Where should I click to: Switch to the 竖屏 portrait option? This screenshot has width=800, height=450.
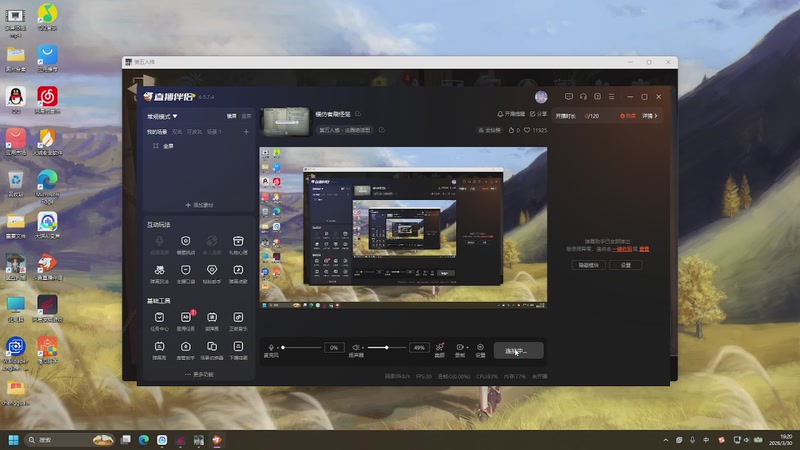246,116
